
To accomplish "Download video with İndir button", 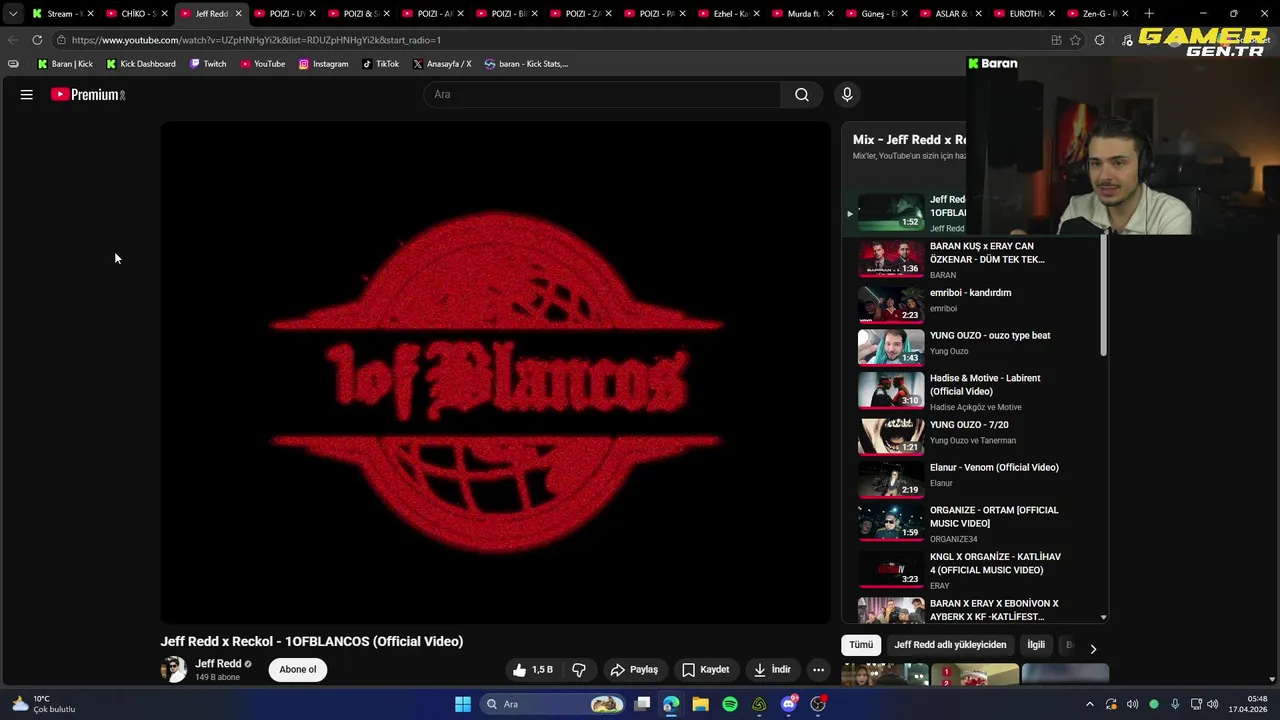I will [x=772, y=670].
